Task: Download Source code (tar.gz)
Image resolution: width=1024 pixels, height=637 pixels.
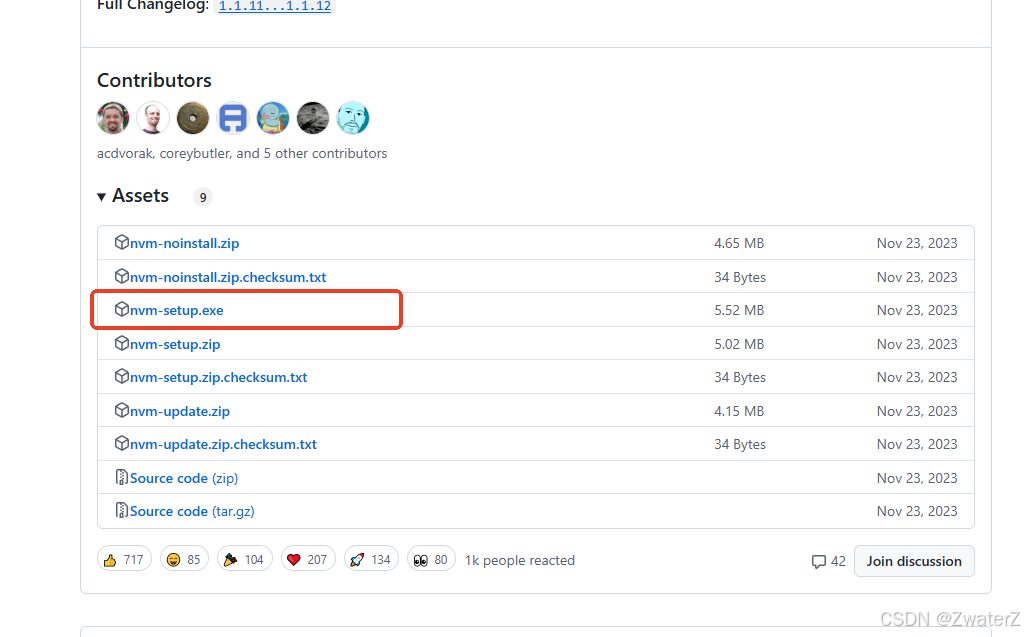Action: (x=192, y=512)
